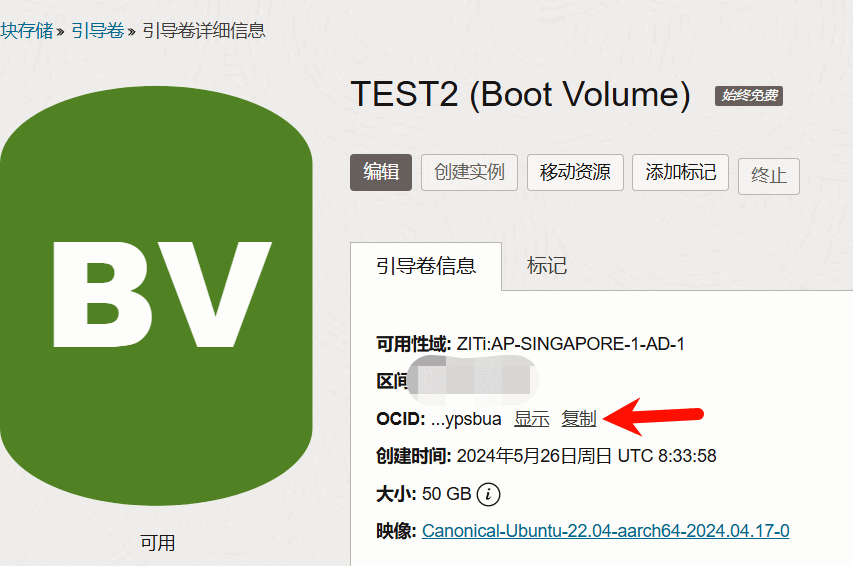Click the 始终免费 badge beside the title
Screen dimensions: 853x566
[749, 96]
